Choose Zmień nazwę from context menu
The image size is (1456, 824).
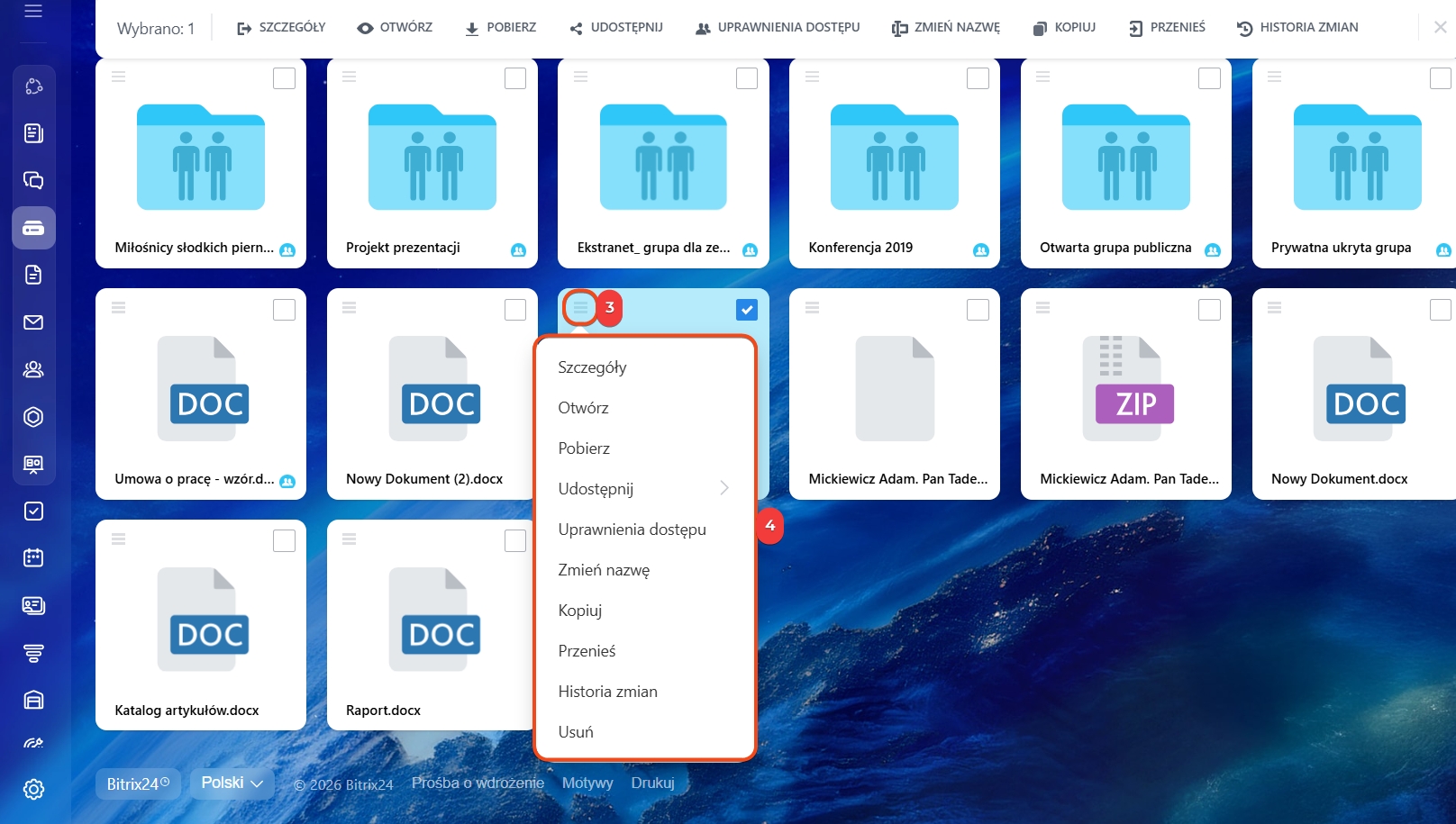coord(604,570)
